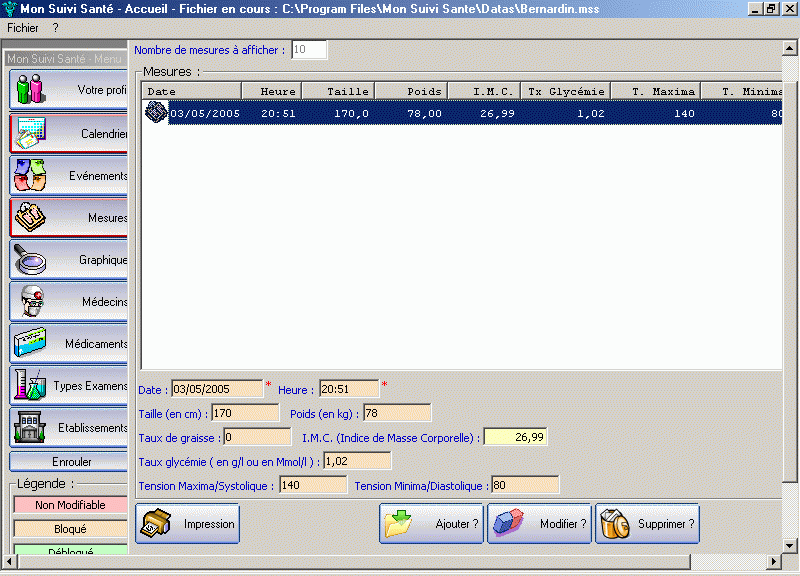Click the Mon Suivi Santé - Menu header
The width and height of the screenshot is (800, 576).
click(x=65, y=59)
